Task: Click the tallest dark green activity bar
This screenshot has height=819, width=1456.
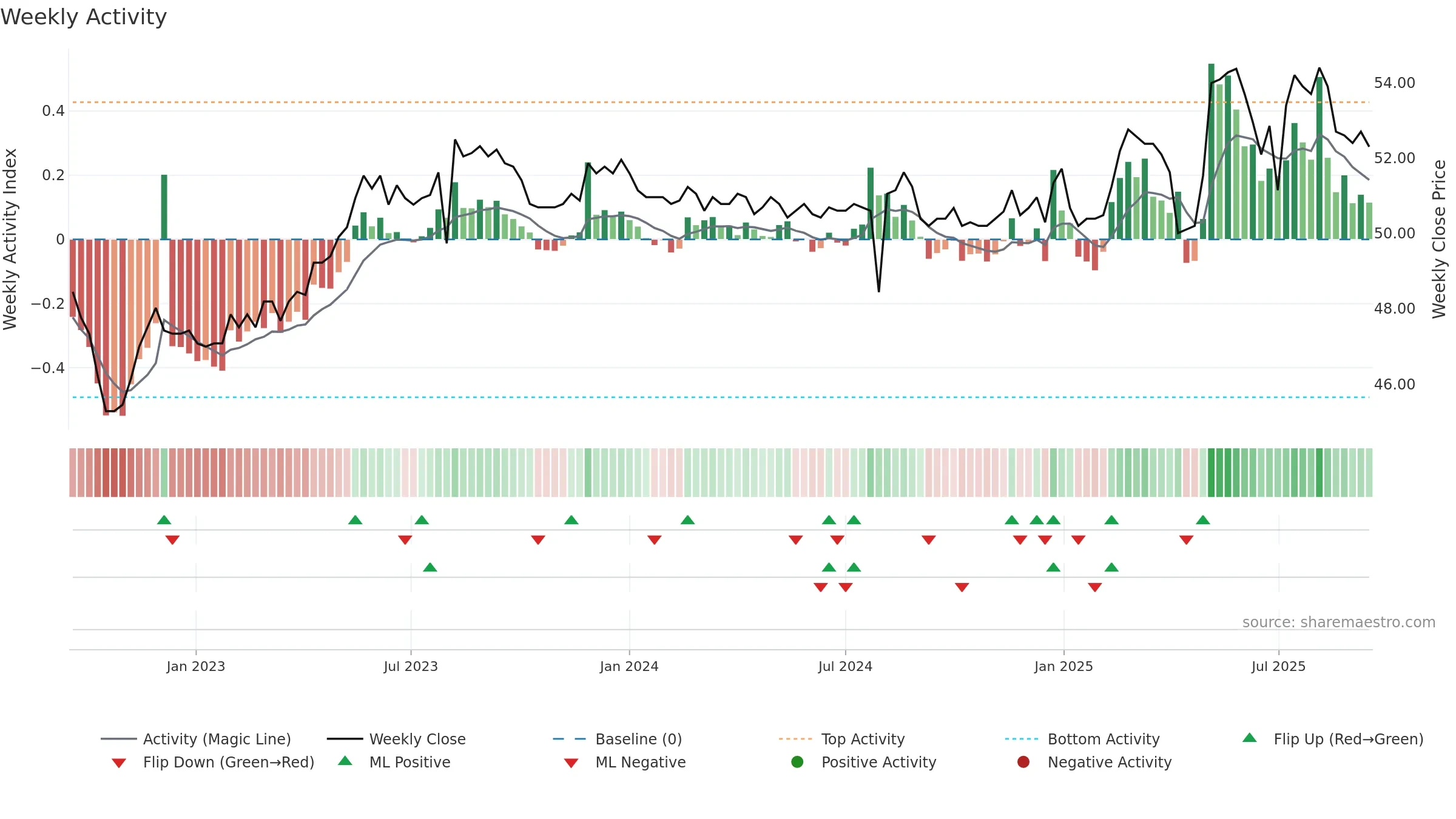Action: coord(1211,151)
